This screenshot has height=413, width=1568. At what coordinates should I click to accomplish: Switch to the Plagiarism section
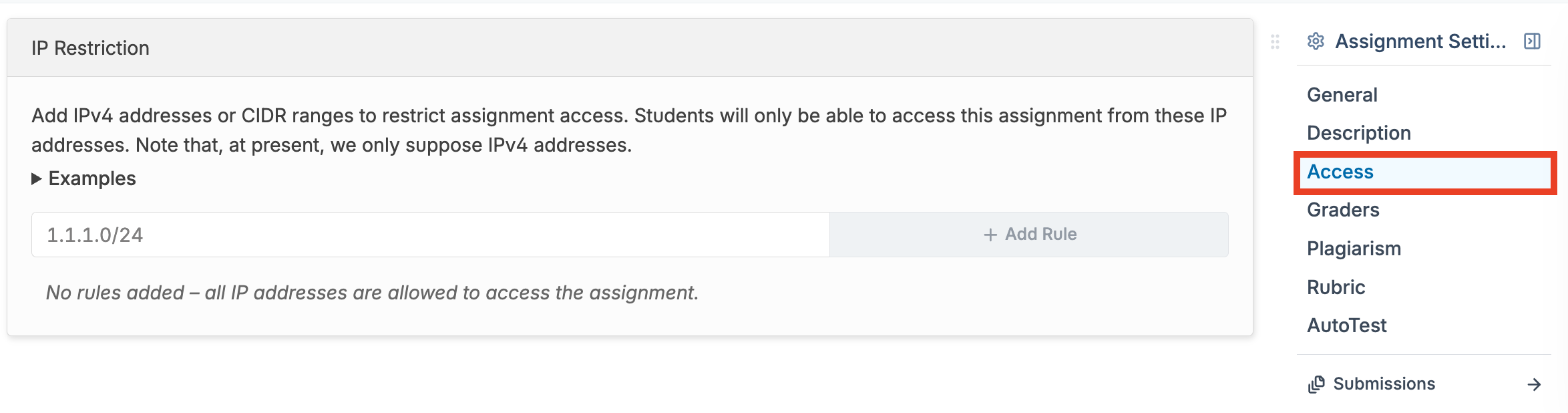point(1354,249)
